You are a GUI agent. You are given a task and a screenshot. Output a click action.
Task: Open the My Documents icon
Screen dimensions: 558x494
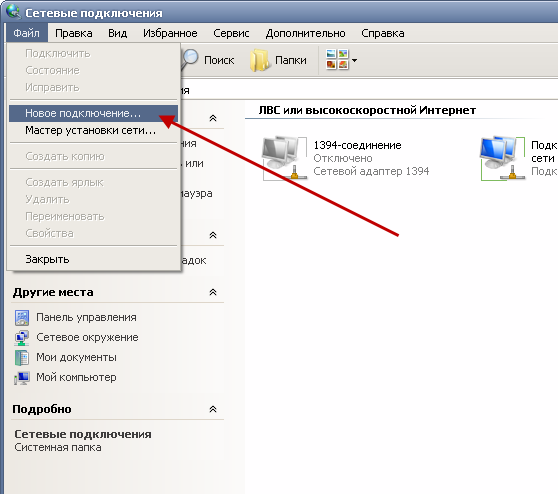point(22,357)
